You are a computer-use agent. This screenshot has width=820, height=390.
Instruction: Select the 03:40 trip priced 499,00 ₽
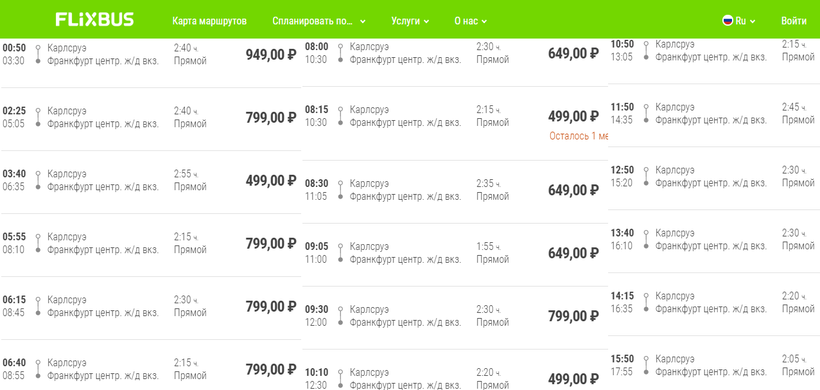(151, 181)
